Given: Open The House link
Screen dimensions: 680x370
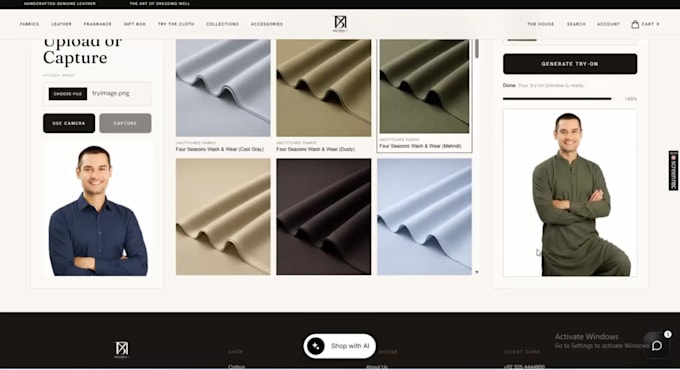Looking at the screenshot, I should (540, 24).
